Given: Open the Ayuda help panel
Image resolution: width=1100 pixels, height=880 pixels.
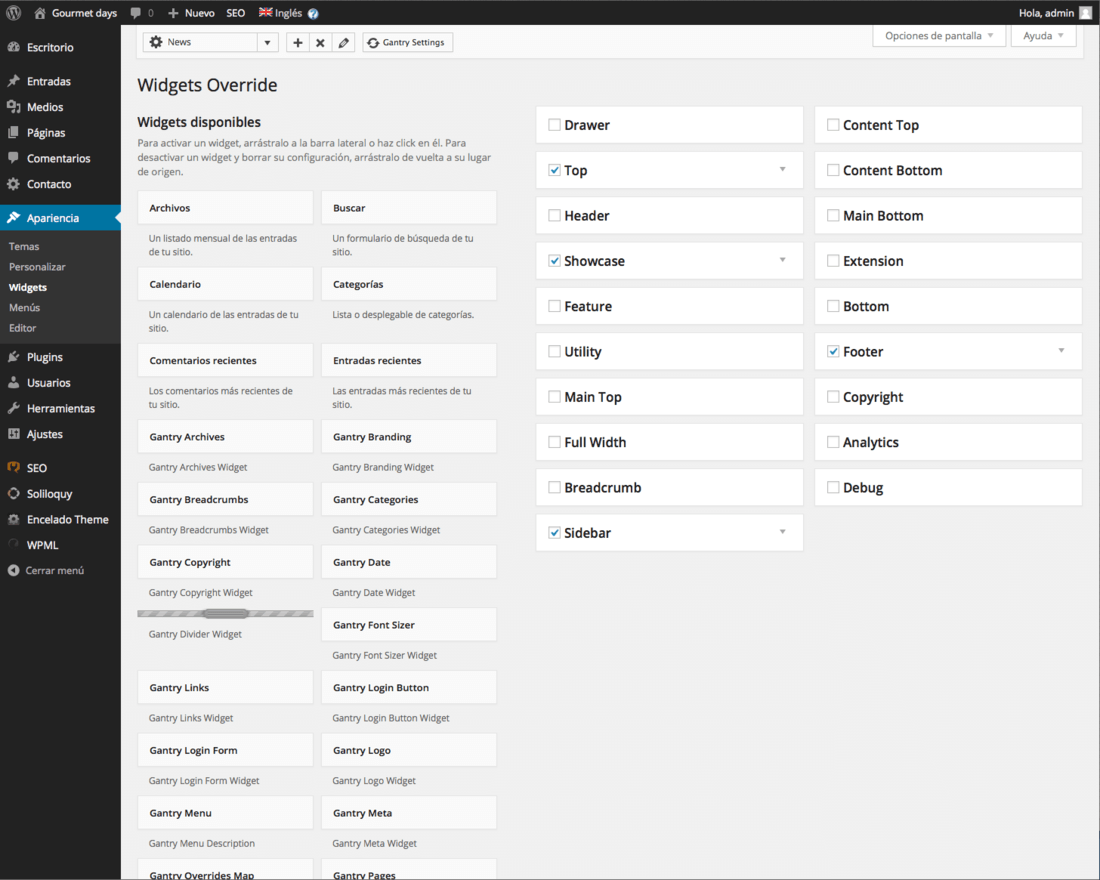Looking at the screenshot, I should 1043,36.
